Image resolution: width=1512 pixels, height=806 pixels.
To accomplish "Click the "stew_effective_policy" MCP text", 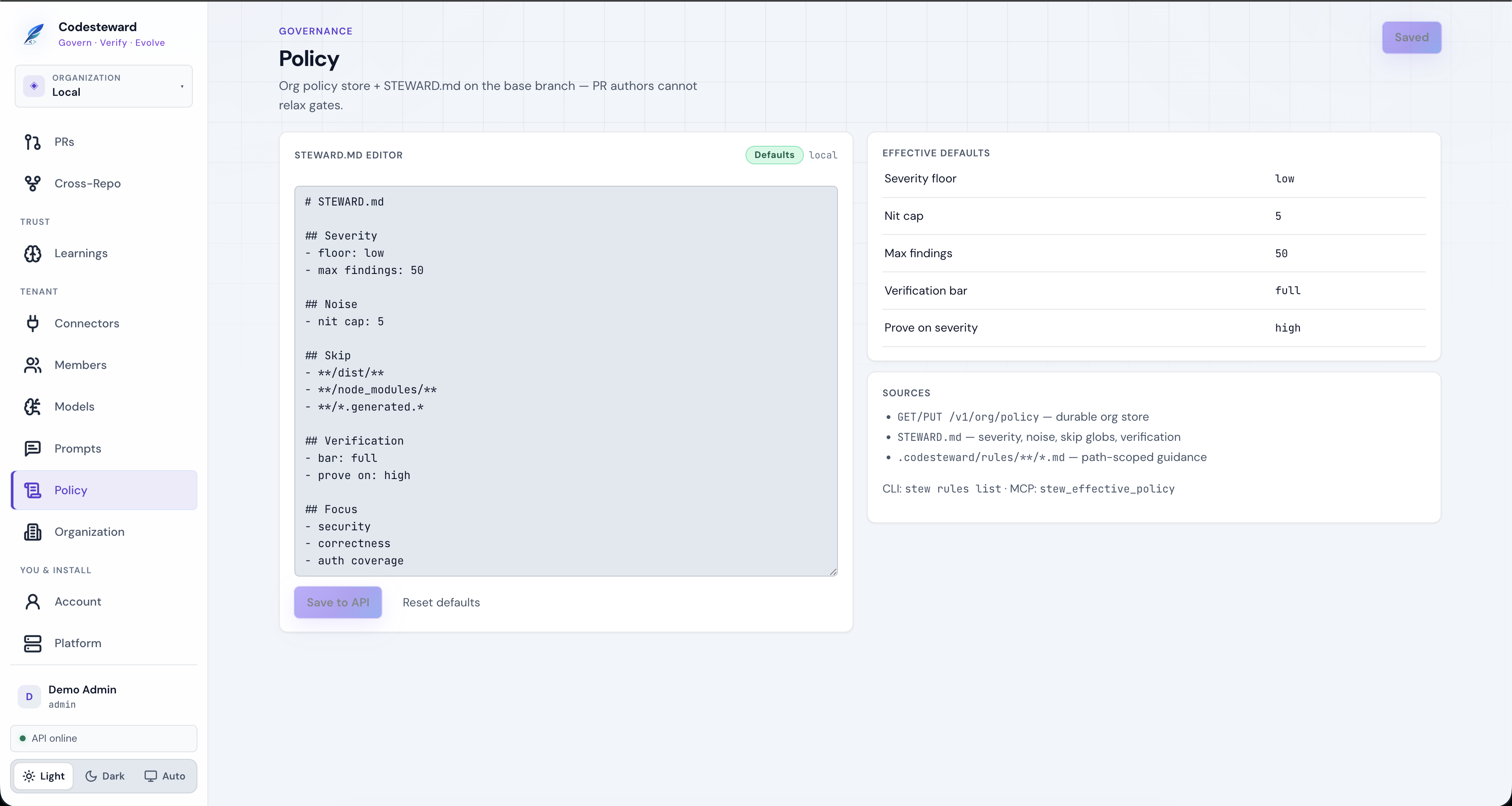I will click(x=1107, y=489).
